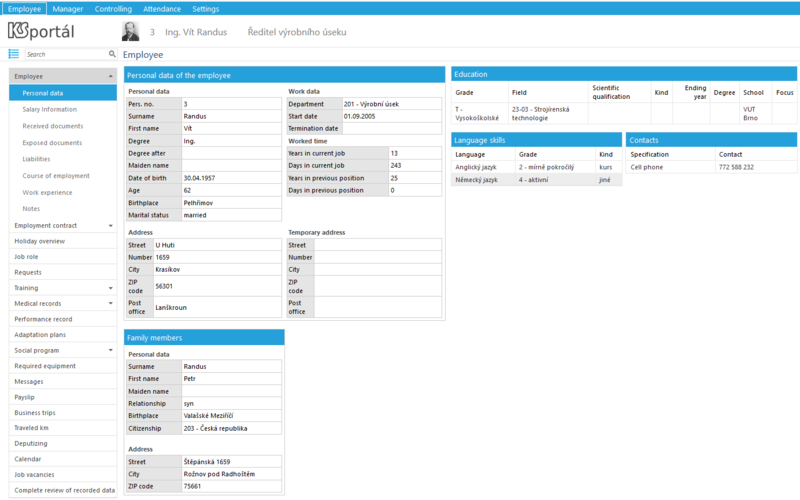This screenshot has height=500, width=800.
Task: Select Personal data in sidebar
Action: click(63, 93)
